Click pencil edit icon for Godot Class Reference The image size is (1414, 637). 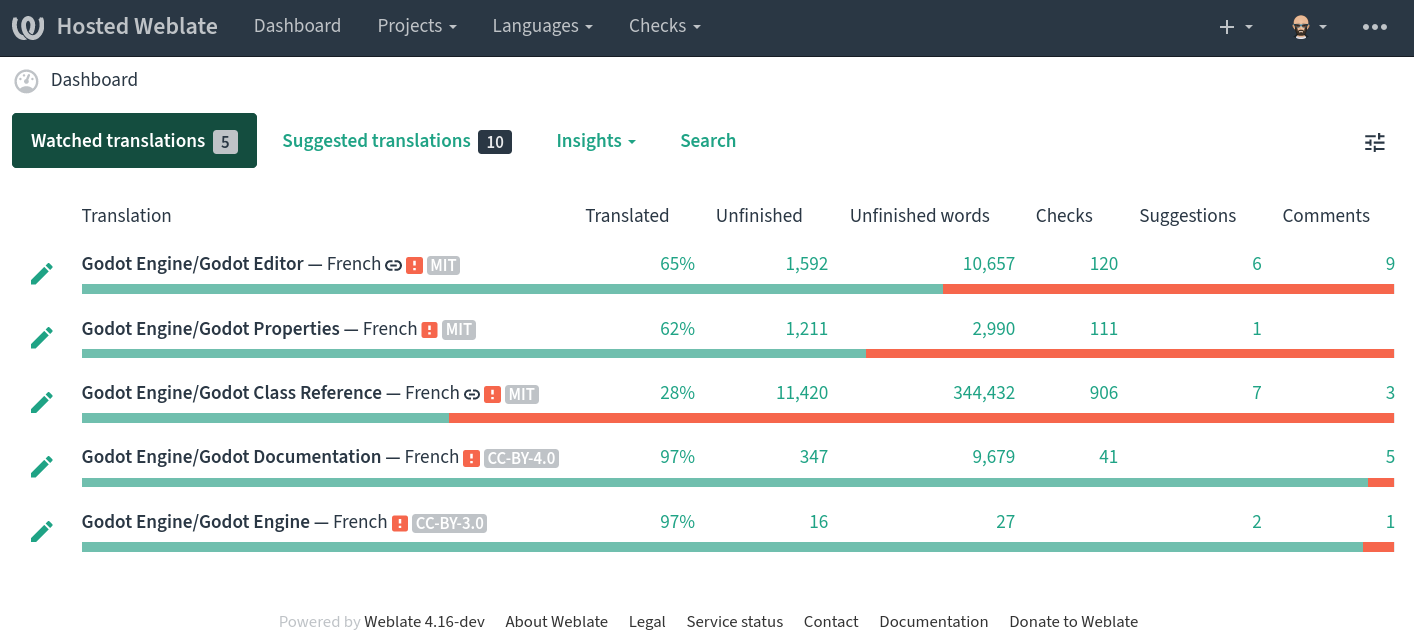[42, 402]
